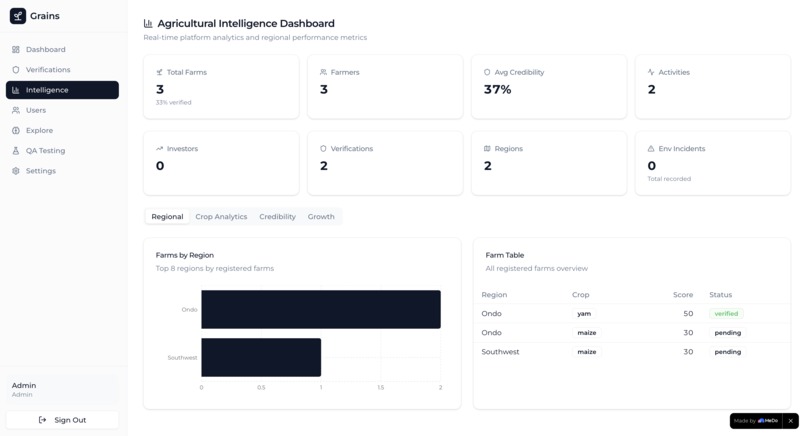Click the Admin profile card
This screenshot has height=436, width=806.
(x=62, y=389)
